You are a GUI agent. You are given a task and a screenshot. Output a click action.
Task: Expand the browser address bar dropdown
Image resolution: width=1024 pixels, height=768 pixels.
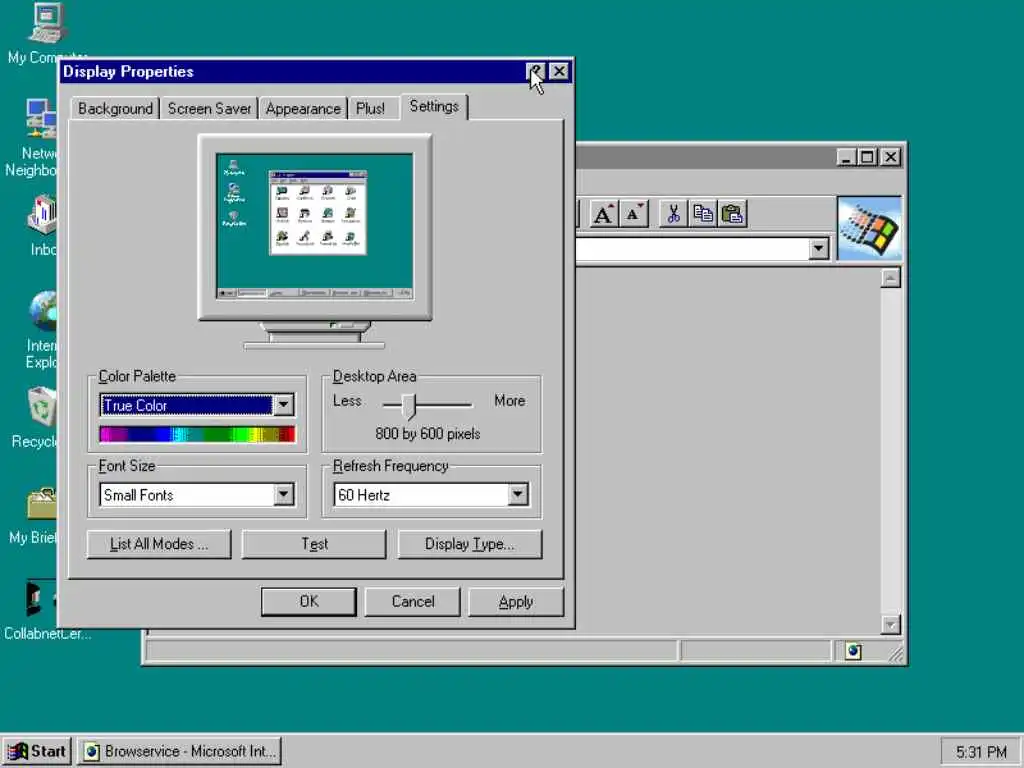(x=818, y=248)
